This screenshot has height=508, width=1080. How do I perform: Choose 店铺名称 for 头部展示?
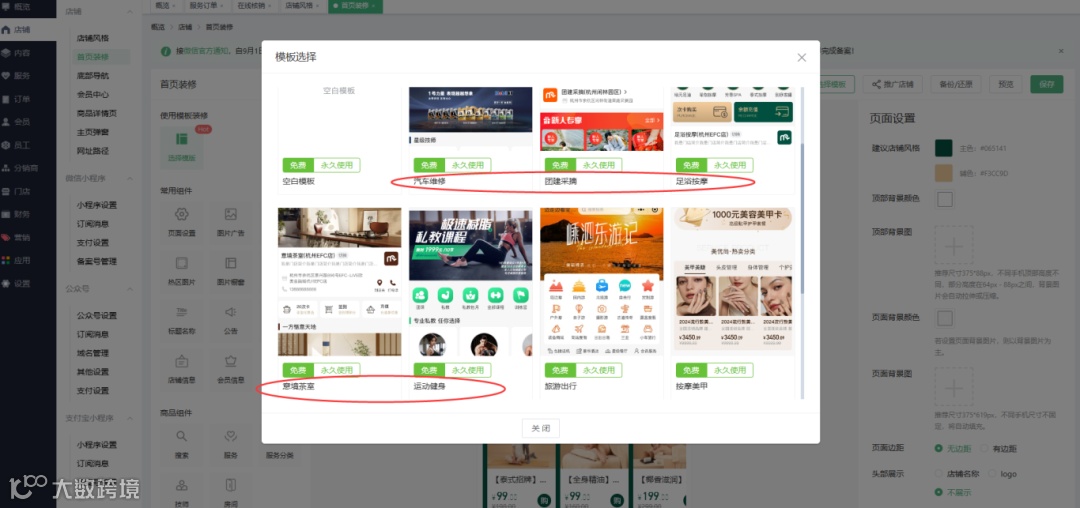(957, 474)
